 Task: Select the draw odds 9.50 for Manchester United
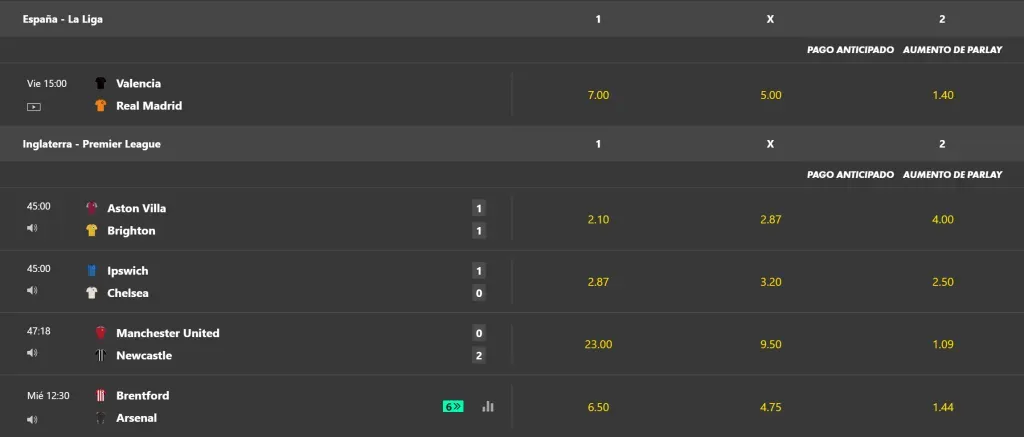pyautogui.click(x=770, y=344)
